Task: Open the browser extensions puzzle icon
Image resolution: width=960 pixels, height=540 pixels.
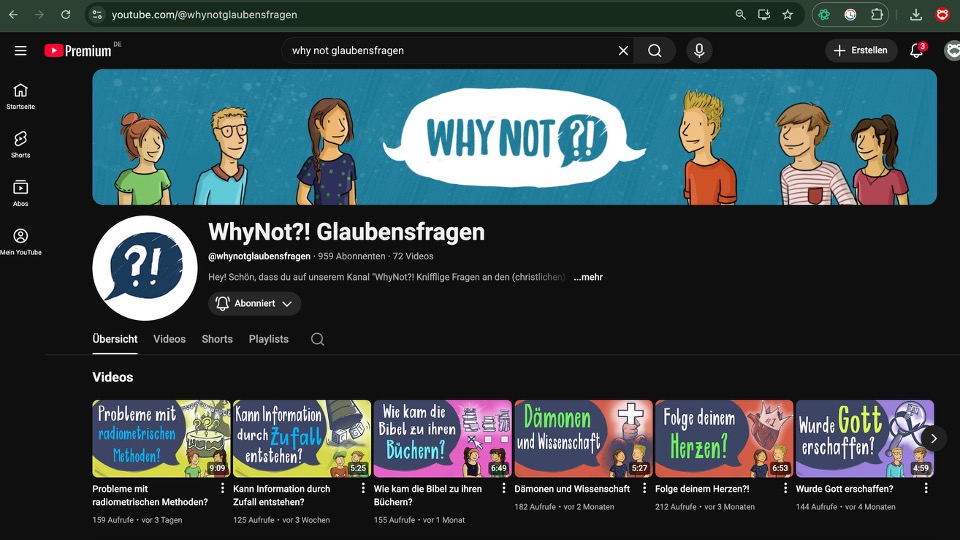Action: pyautogui.click(x=877, y=15)
